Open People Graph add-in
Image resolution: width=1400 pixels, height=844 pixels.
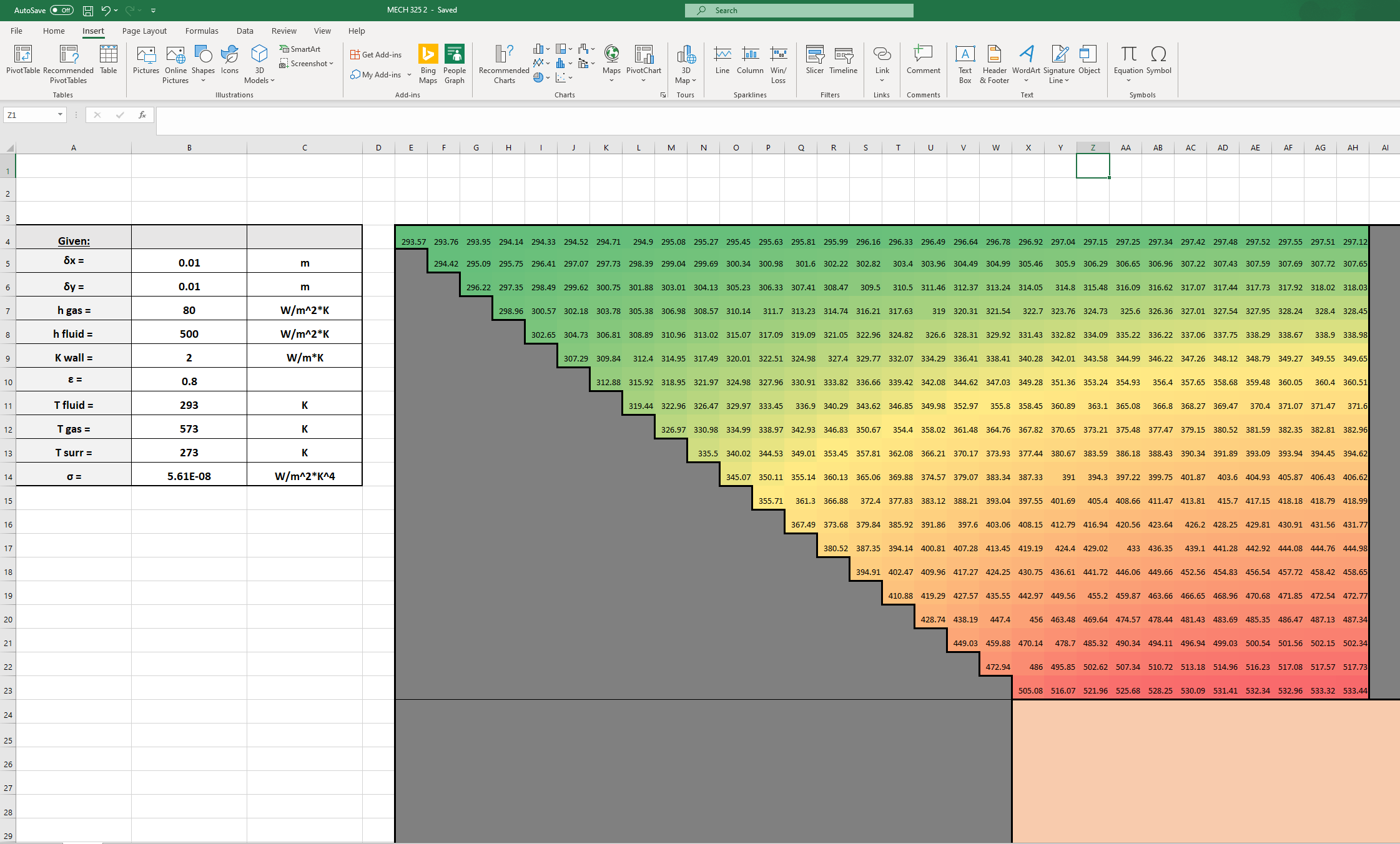click(x=455, y=64)
